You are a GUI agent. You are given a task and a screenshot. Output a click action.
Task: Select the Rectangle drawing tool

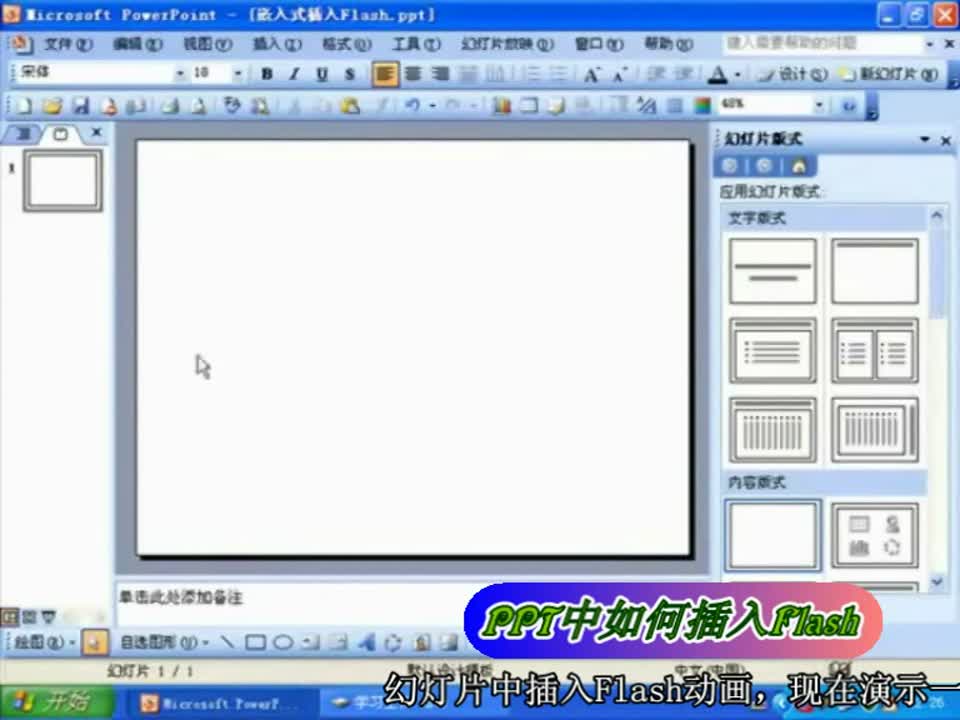pyautogui.click(x=256, y=642)
